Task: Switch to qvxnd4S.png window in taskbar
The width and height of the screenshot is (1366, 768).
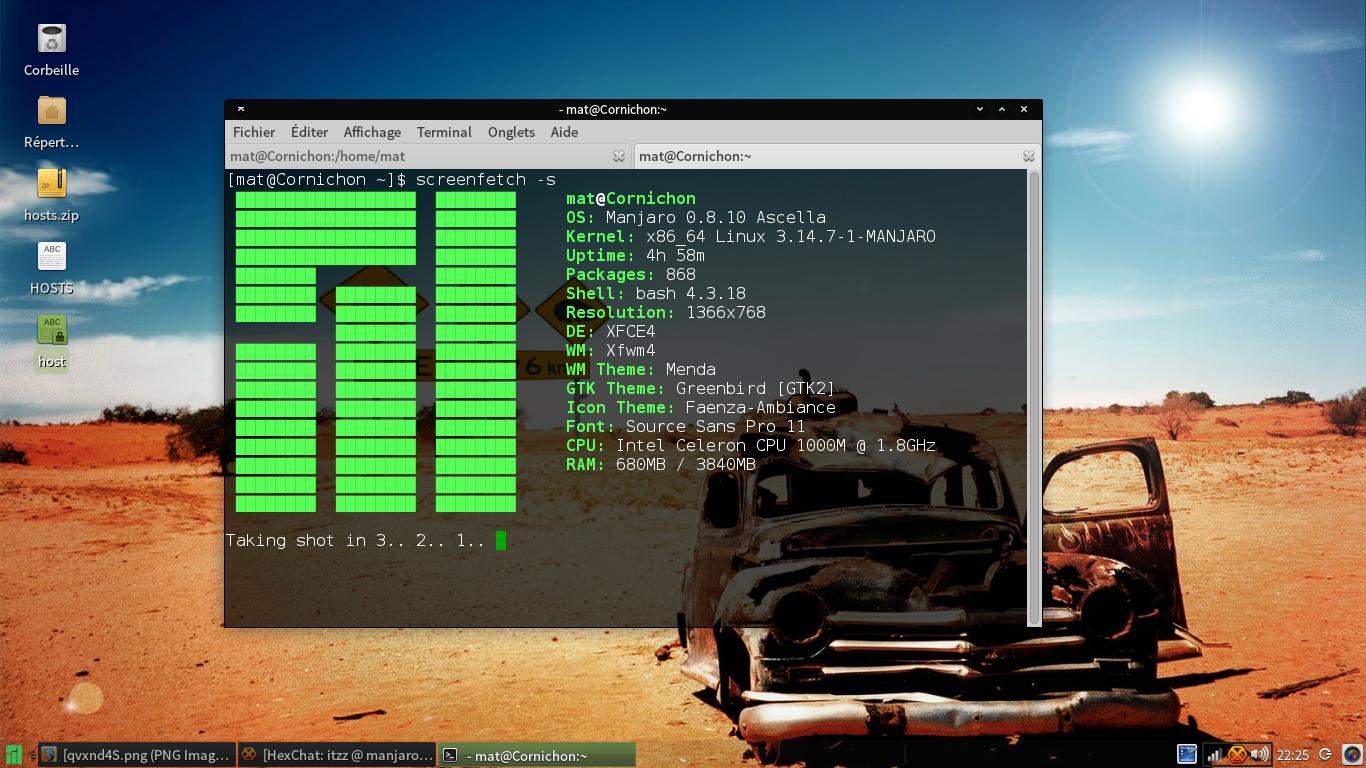Action: tap(137, 755)
